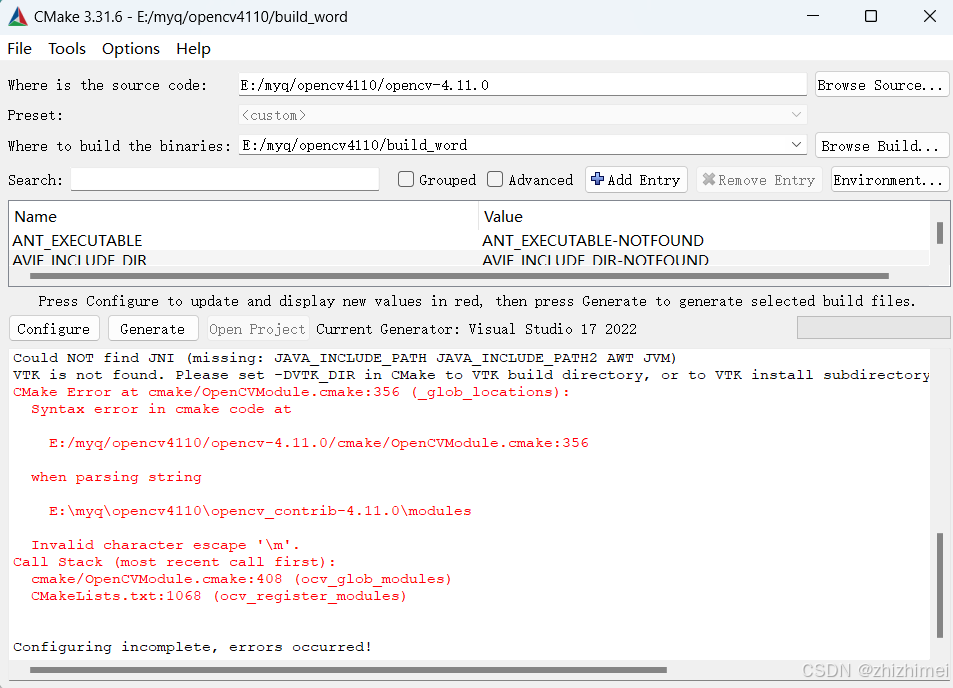Screen dimensions: 953x688
Task: Click the ocv_glob_modules call stack entry
Action: (x=241, y=579)
